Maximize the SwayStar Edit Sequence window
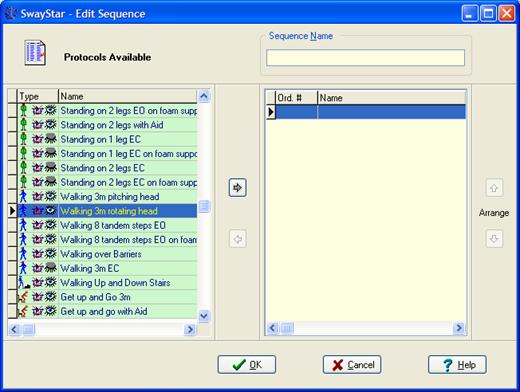This screenshot has height=392, width=520. (488, 14)
